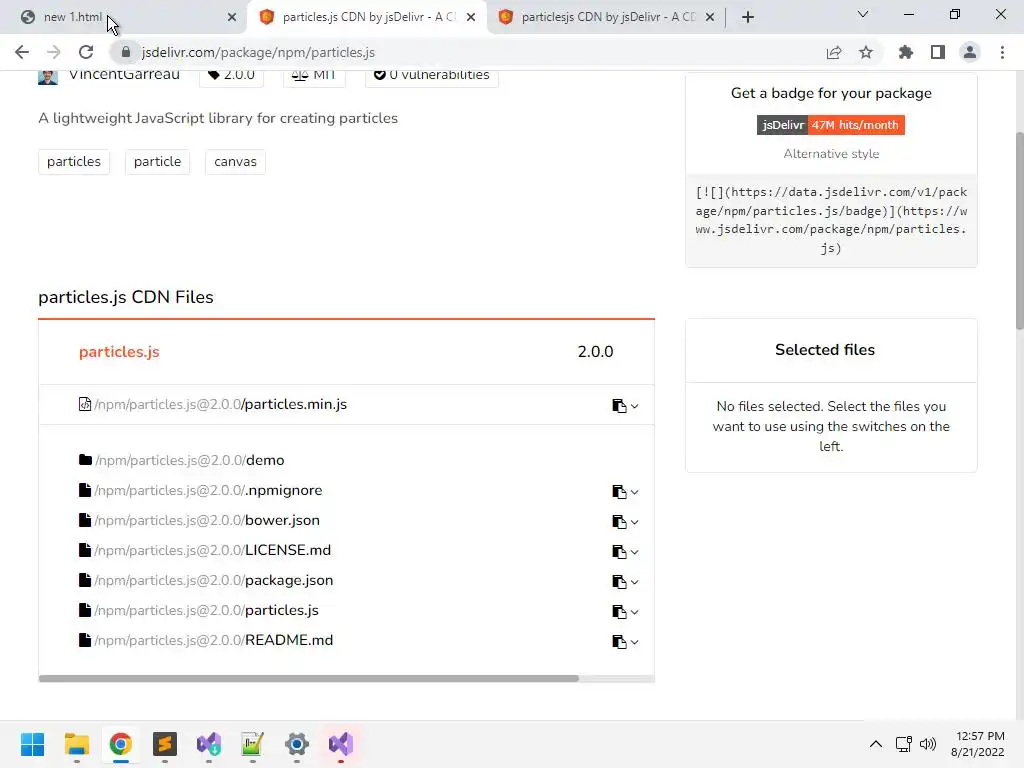Open VincentGarreau author link
Screen dimensions: 1024x768
(124, 74)
